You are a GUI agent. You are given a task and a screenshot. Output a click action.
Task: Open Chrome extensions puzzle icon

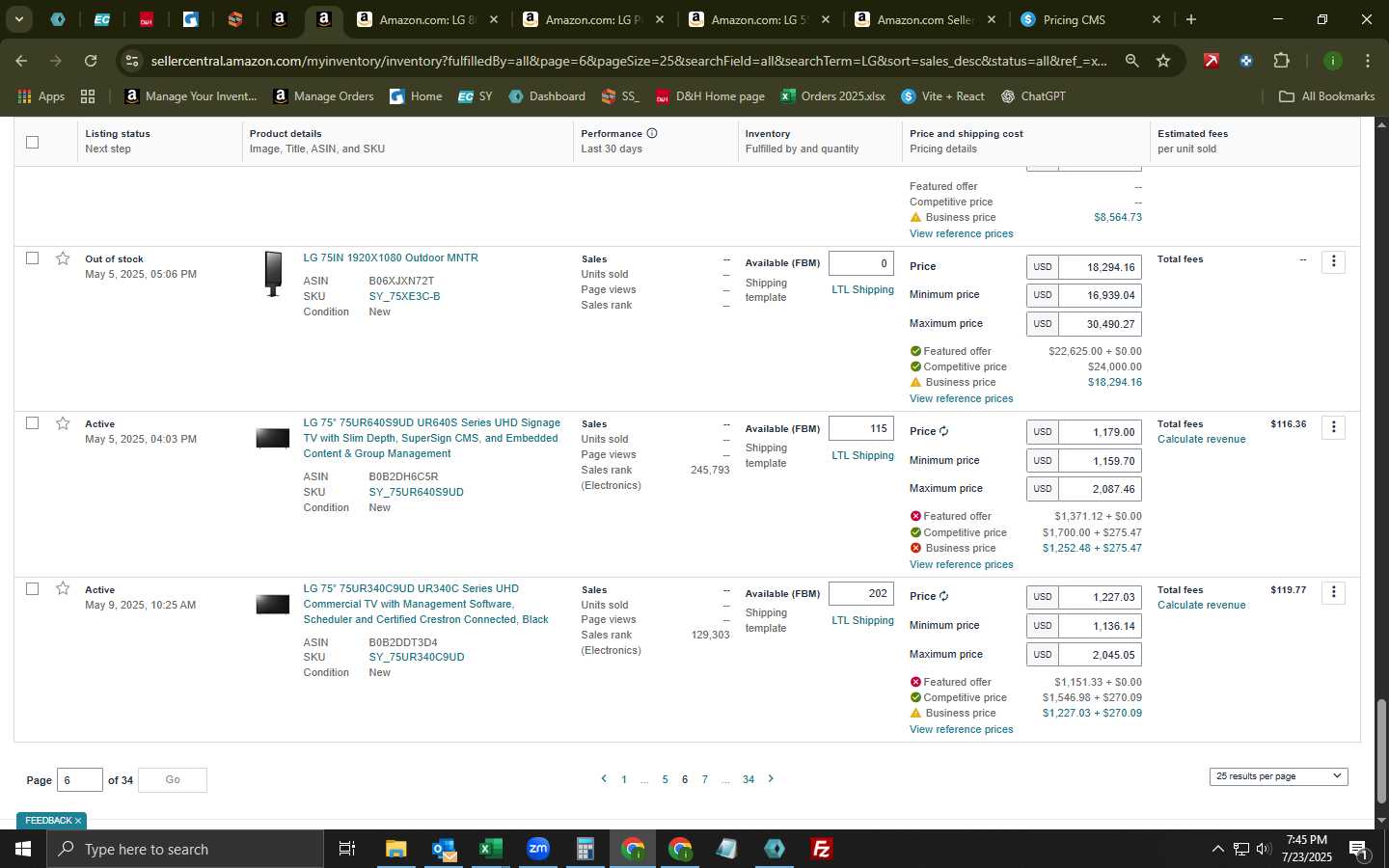coord(1281,61)
